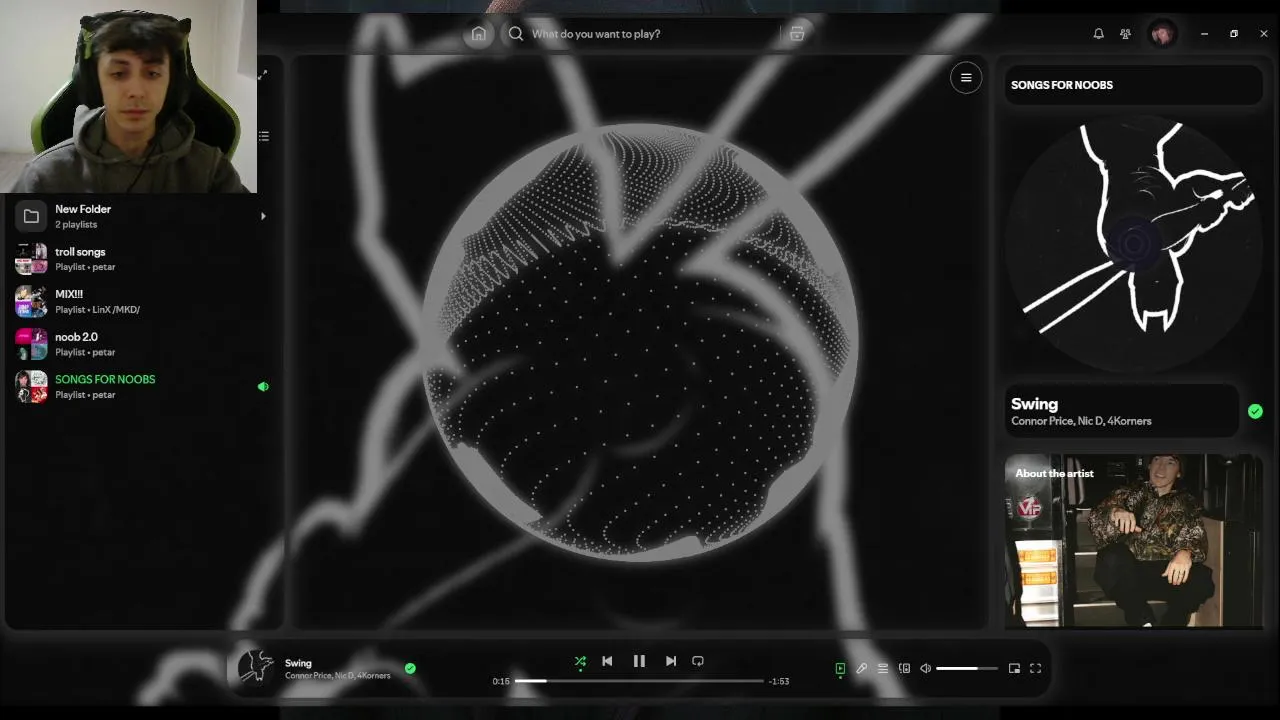Open noob 2.0 playlist
Viewport: 1280px width, 720px height.
(142, 344)
